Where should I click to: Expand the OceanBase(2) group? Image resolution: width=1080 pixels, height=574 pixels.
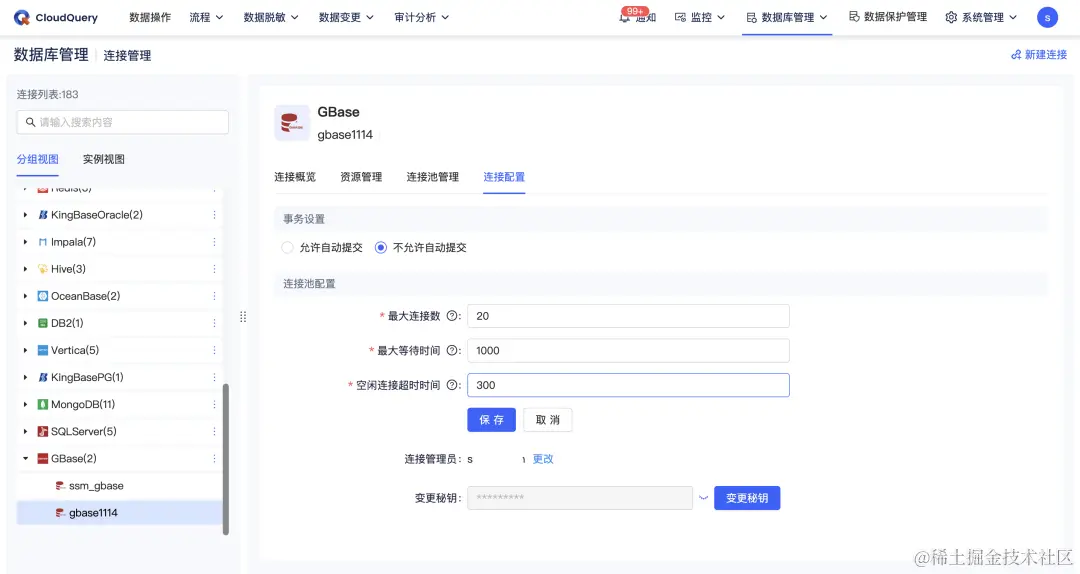tap(25, 296)
